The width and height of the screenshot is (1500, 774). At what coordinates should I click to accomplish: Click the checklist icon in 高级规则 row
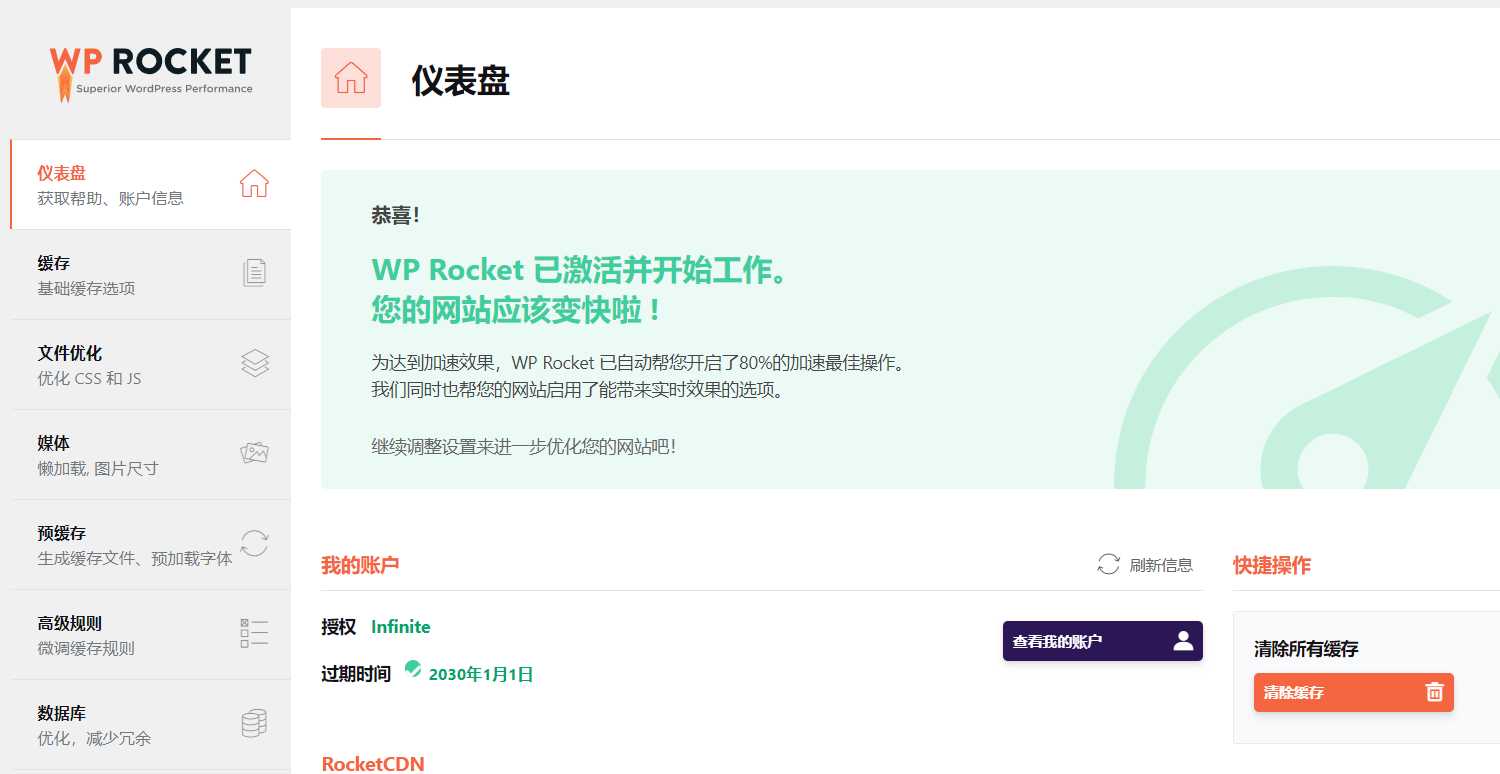[255, 633]
